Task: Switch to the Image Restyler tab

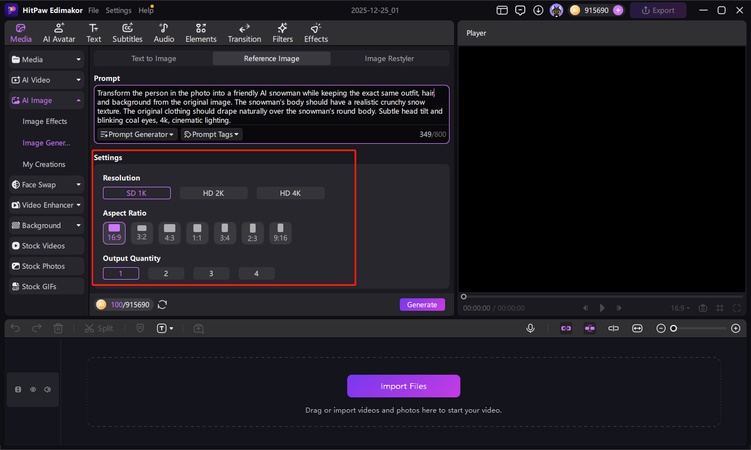Action: (389, 59)
